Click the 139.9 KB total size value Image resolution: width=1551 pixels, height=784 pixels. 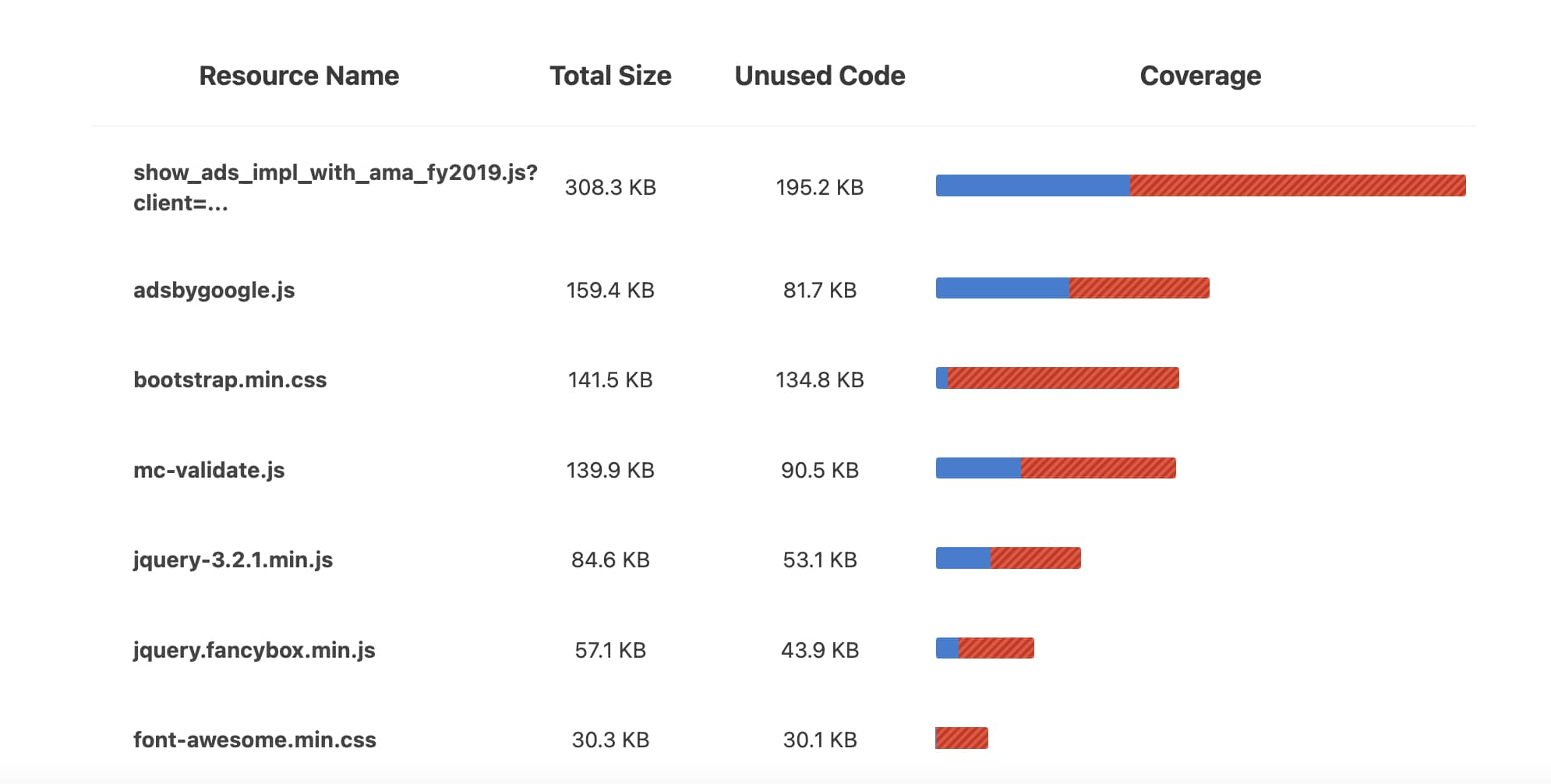pyautogui.click(x=610, y=470)
